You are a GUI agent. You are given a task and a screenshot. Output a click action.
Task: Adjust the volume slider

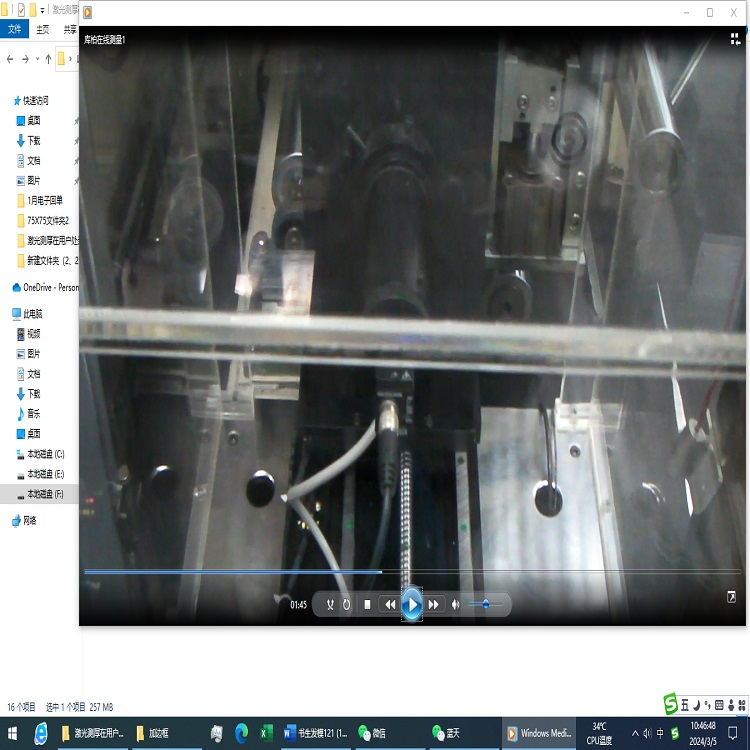486,604
